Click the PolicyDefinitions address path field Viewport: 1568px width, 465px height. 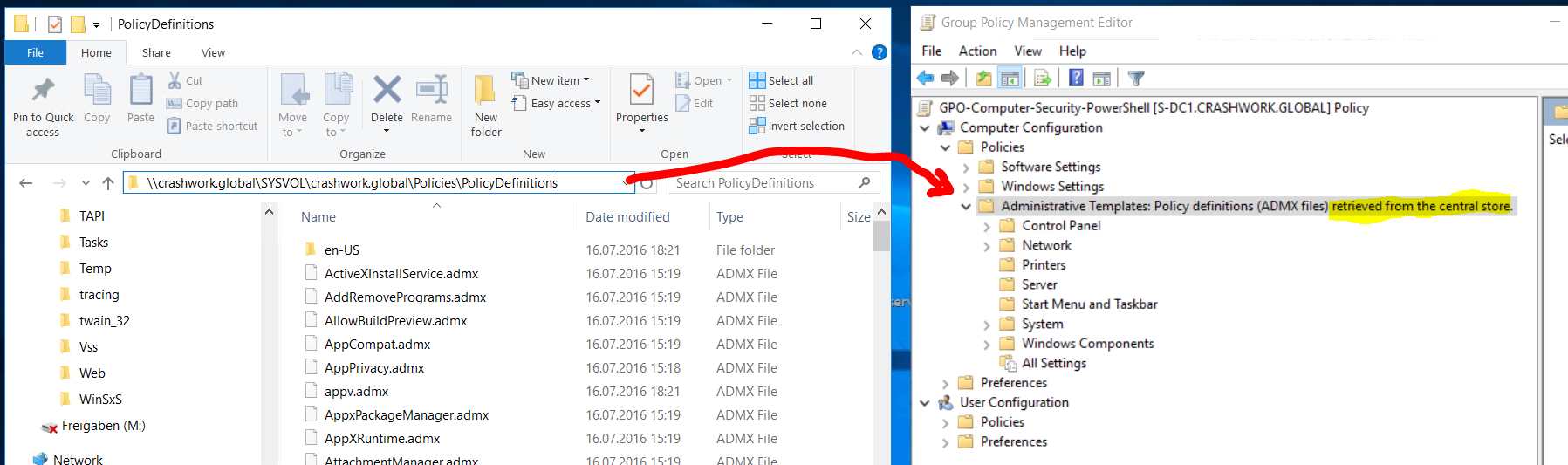[x=378, y=182]
